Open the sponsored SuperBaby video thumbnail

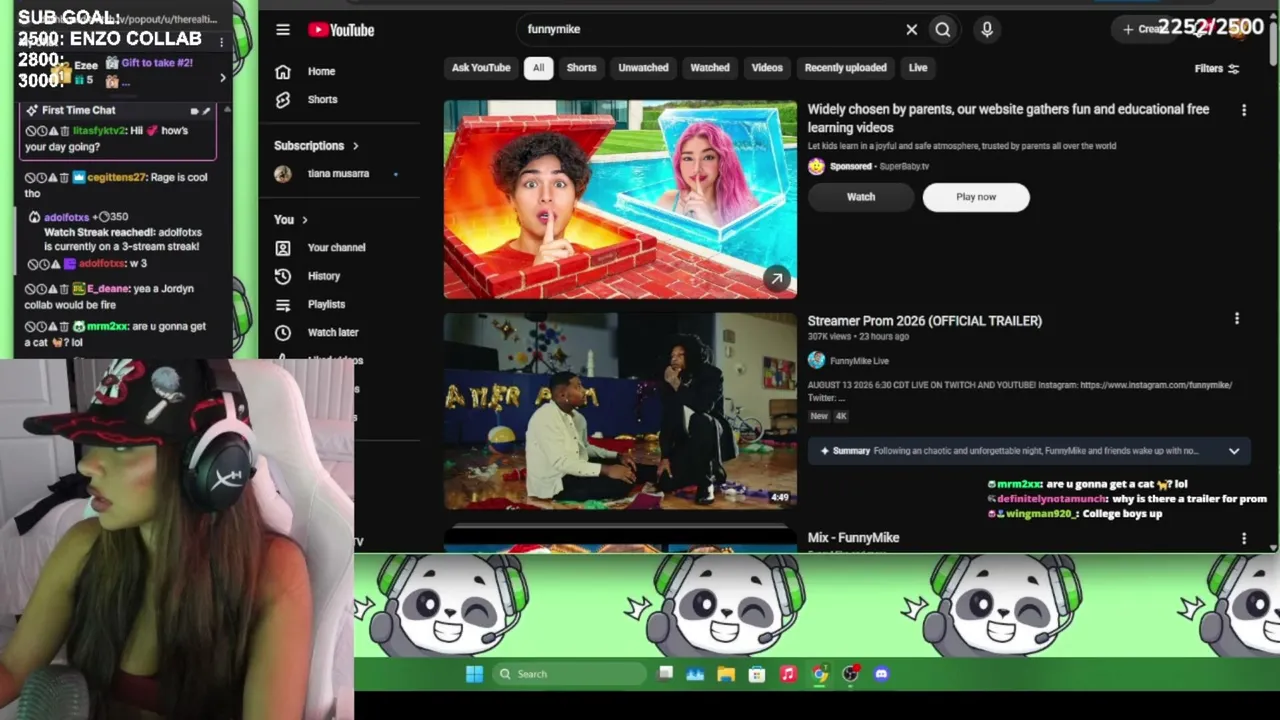point(620,200)
